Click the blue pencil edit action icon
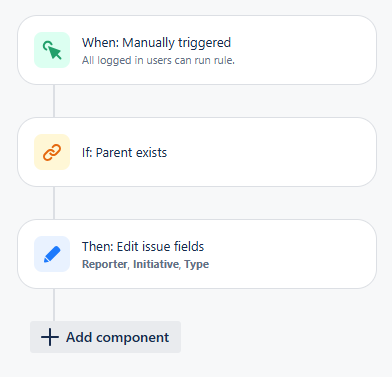Screen dimensions: 392x377 [x=52, y=254]
